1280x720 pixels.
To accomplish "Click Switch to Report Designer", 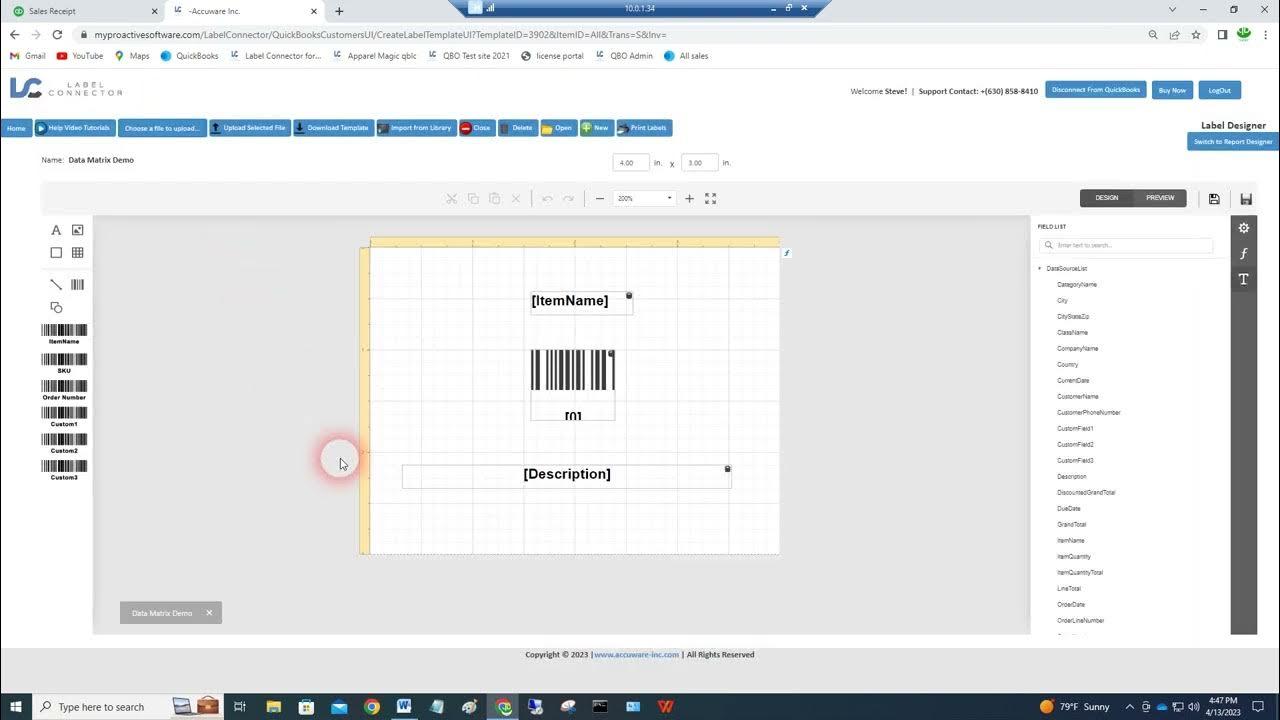I will click(x=1233, y=142).
